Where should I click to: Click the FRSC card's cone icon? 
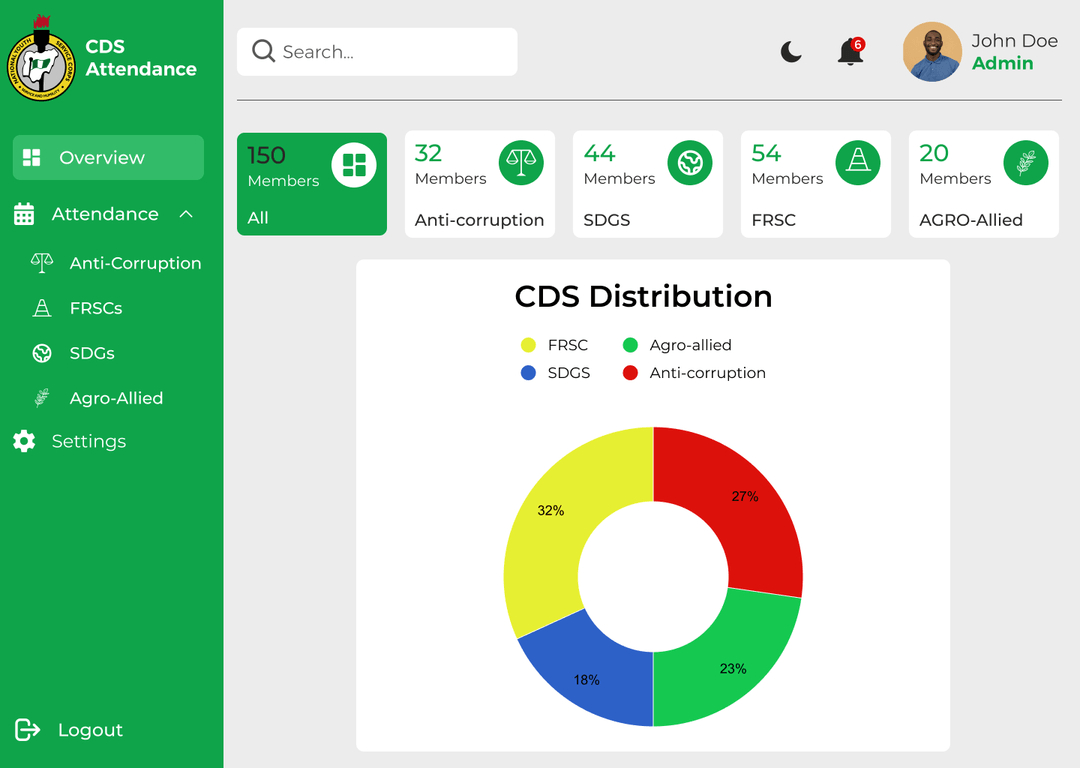[x=857, y=163]
